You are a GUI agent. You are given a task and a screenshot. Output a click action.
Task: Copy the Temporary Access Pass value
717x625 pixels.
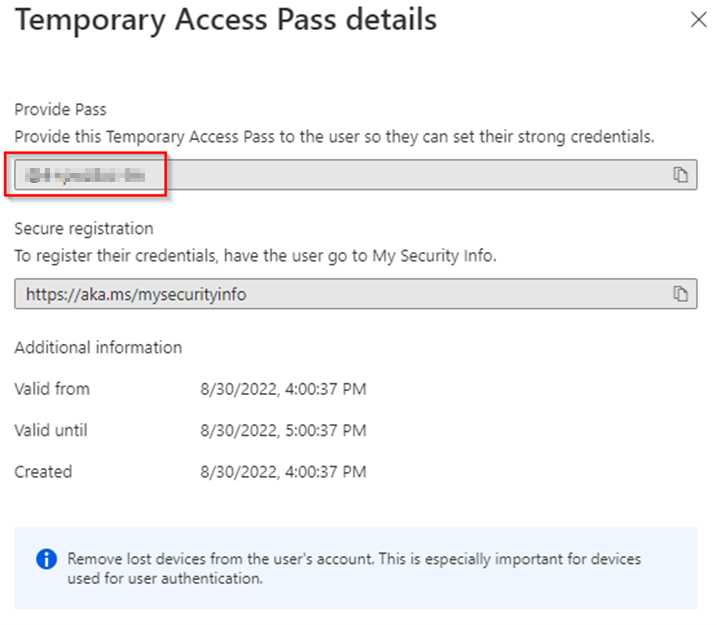coord(680,175)
